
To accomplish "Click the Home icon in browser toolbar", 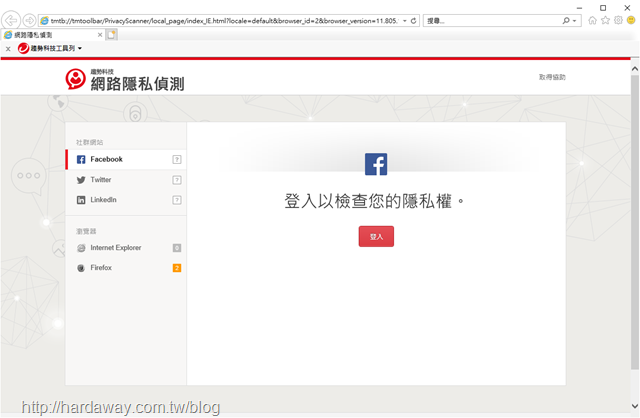I will [x=592, y=20].
